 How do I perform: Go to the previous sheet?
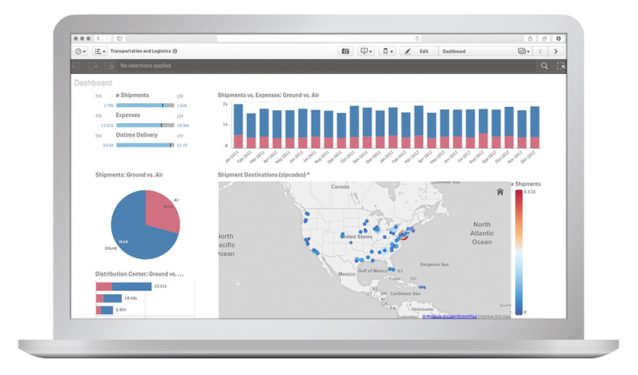click(541, 51)
